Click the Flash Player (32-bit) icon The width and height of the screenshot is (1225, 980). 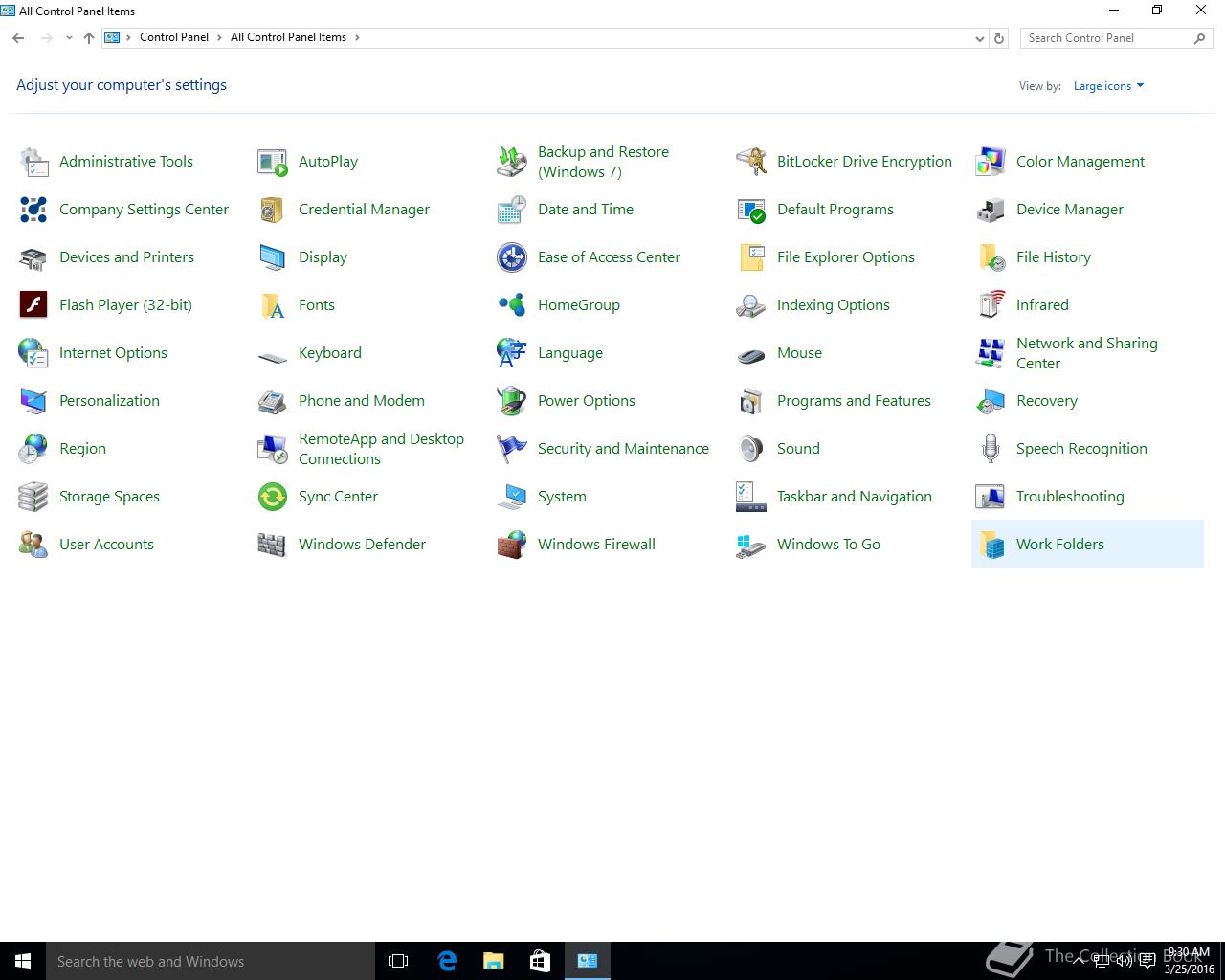pos(33,305)
